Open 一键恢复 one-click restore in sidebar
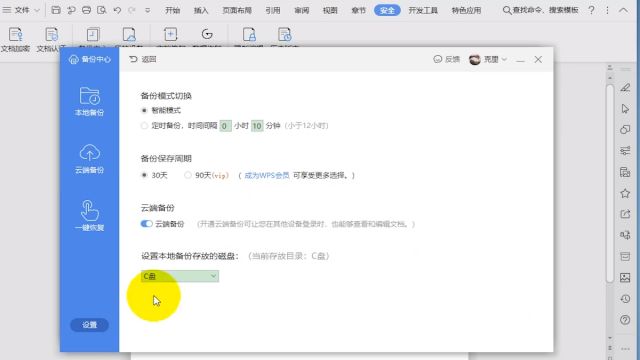The width and height of the screenshot is (640, 360). click(89, 216)
